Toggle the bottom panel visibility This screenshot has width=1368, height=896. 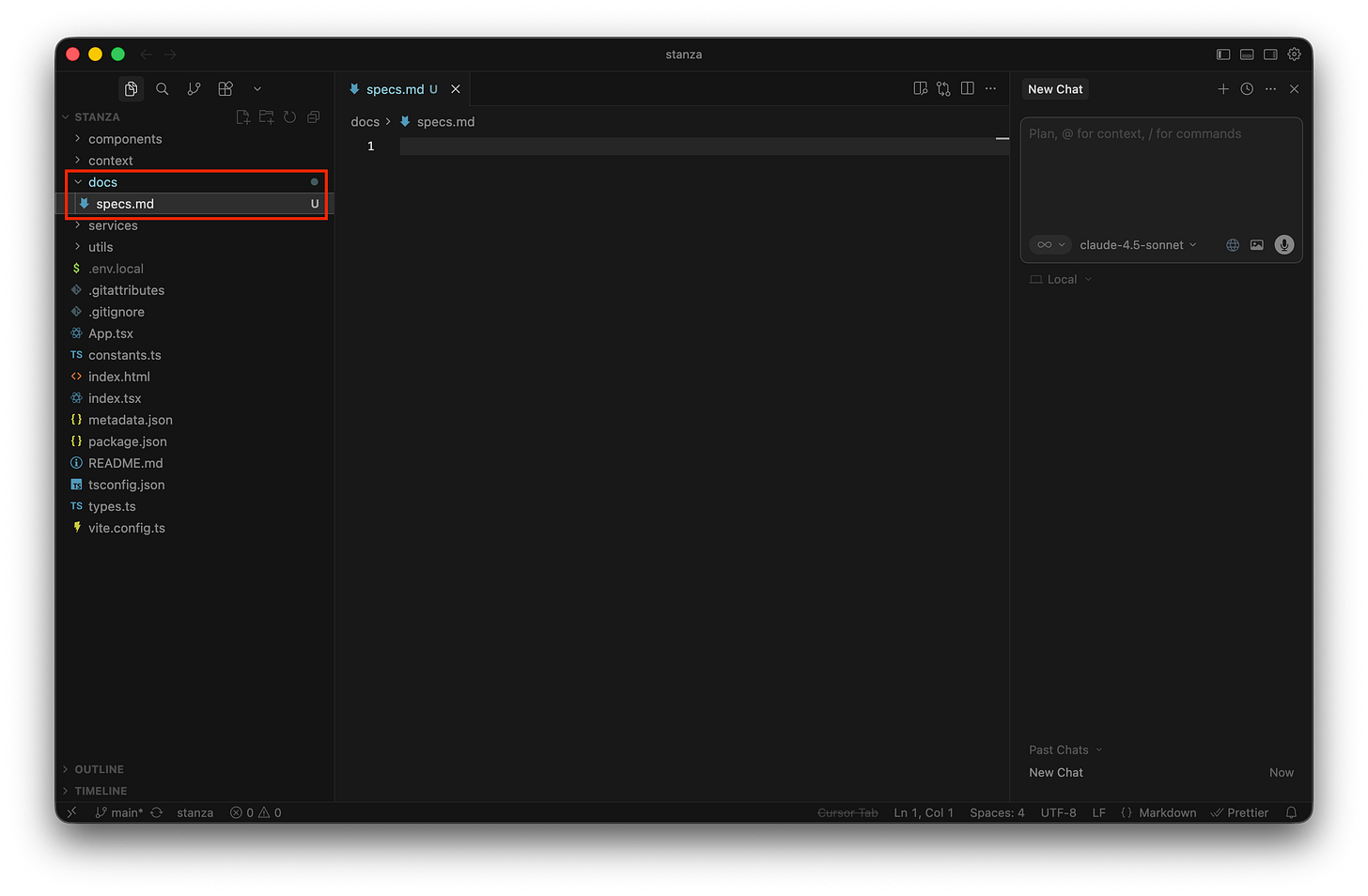pos(1247,54)
